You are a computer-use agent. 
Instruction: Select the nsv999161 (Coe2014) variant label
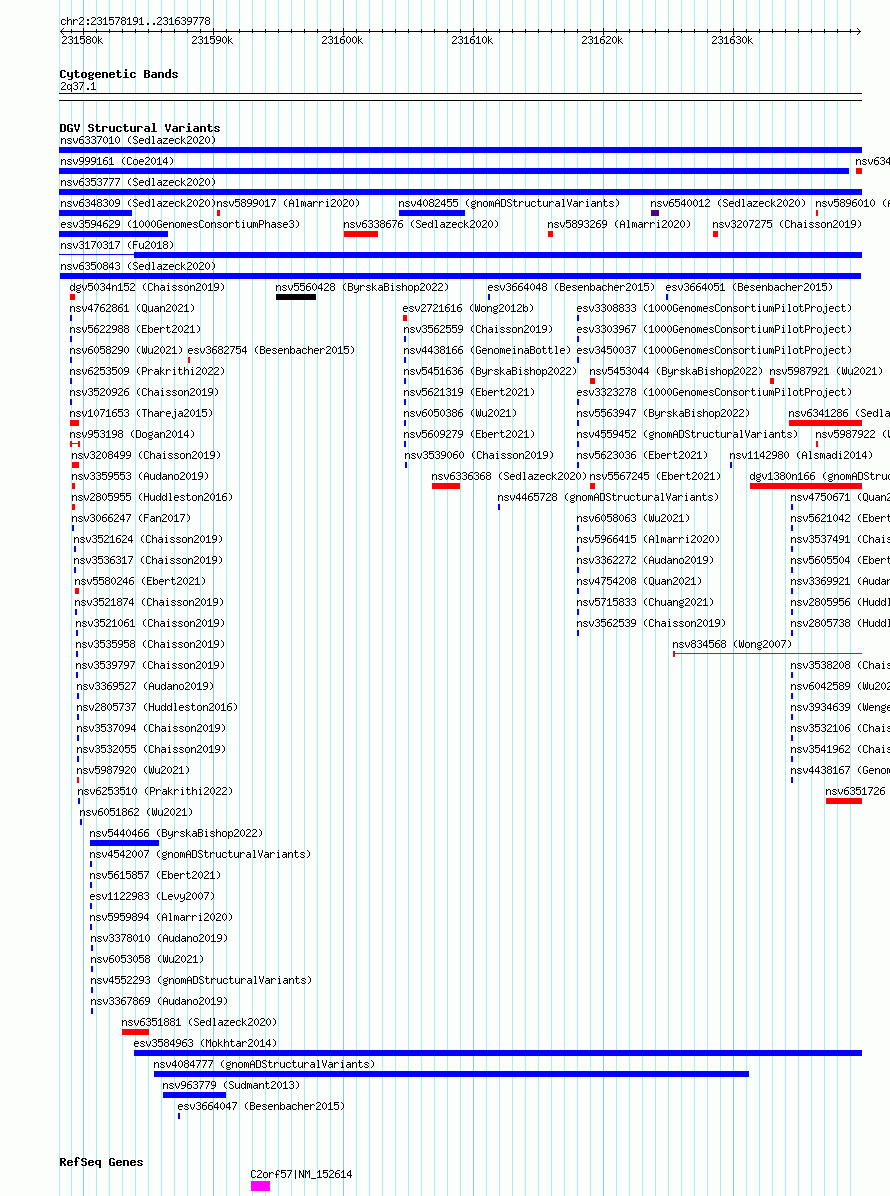click(117, 162)
